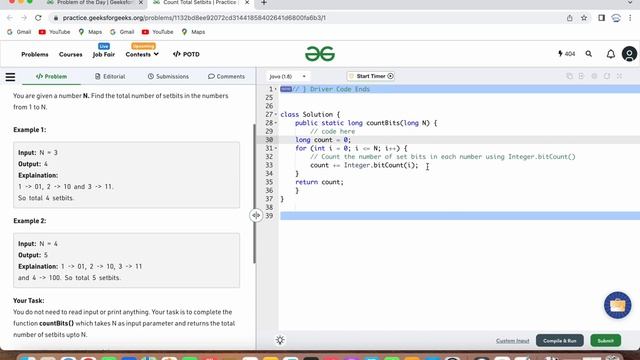Click the problem panel vertical scrollbar
This screenshot has height=360, width=640.
(x=254, y=194)
